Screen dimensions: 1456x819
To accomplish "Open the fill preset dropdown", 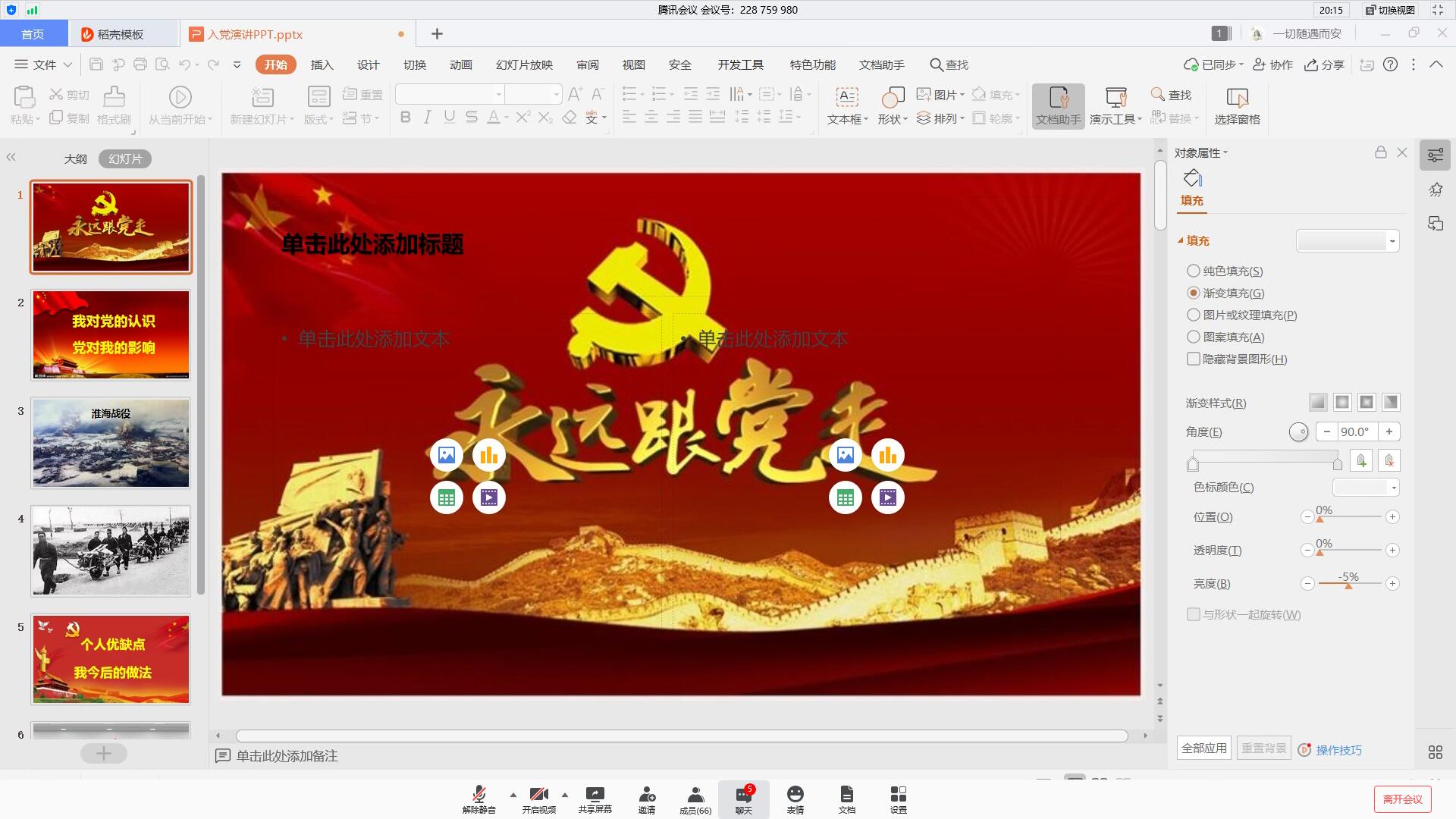I will click(1348, 241).
